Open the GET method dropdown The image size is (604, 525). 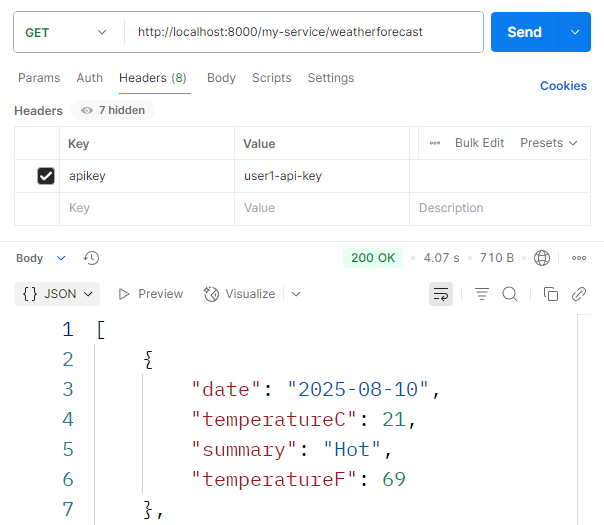[66, 32]
